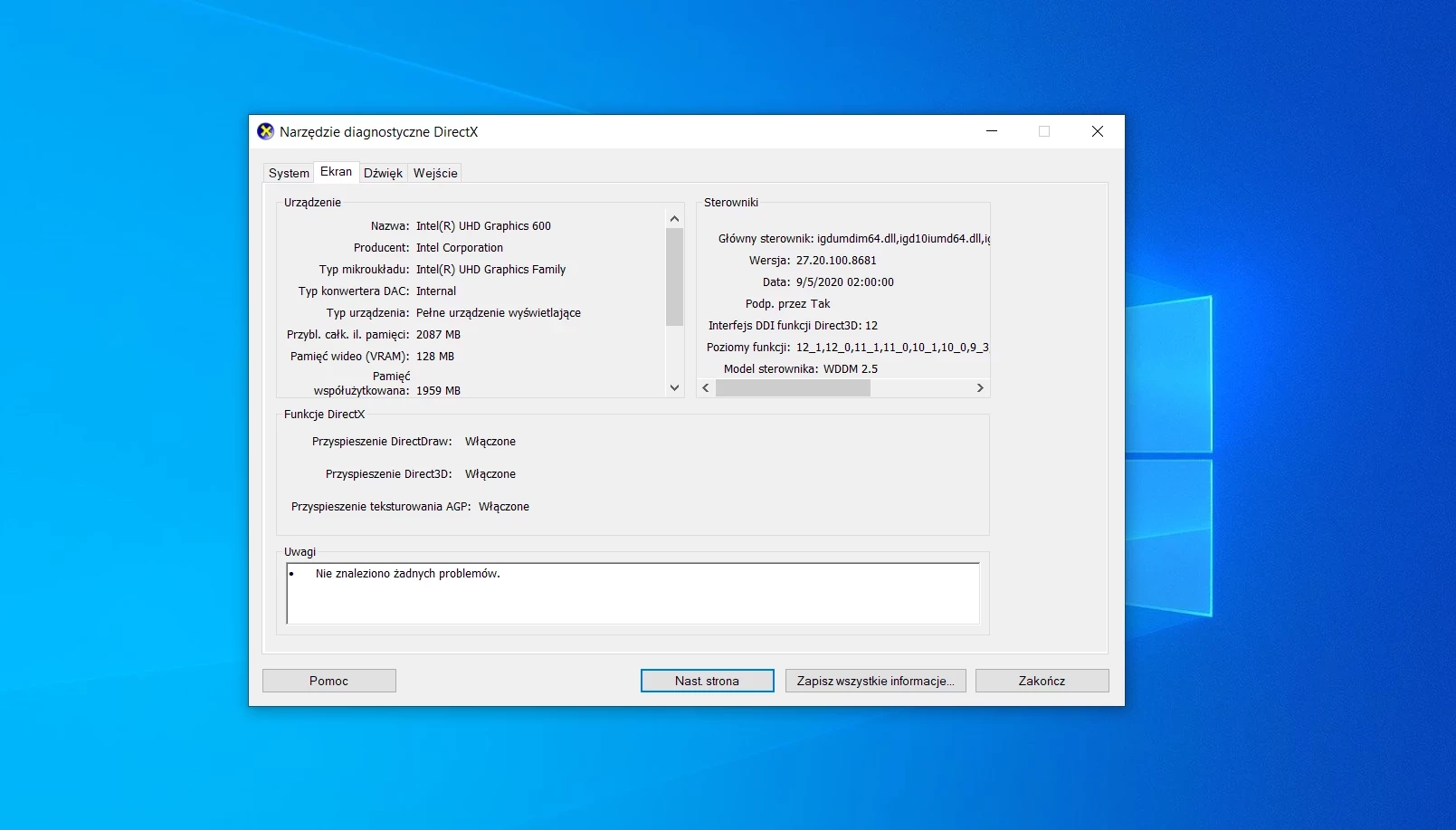Click the Zakończ button

[x=1042, y=681]
